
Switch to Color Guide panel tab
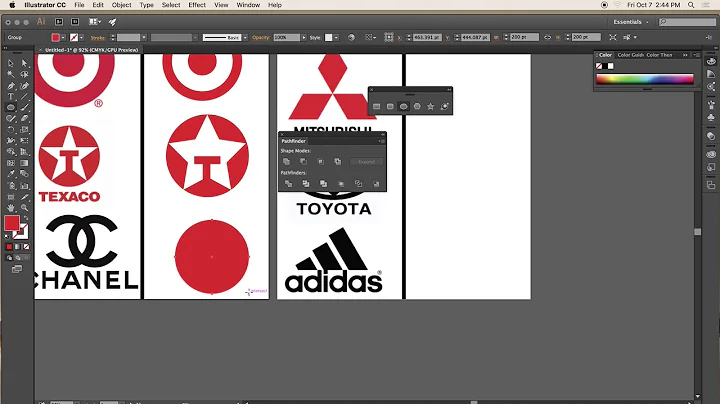630,55
